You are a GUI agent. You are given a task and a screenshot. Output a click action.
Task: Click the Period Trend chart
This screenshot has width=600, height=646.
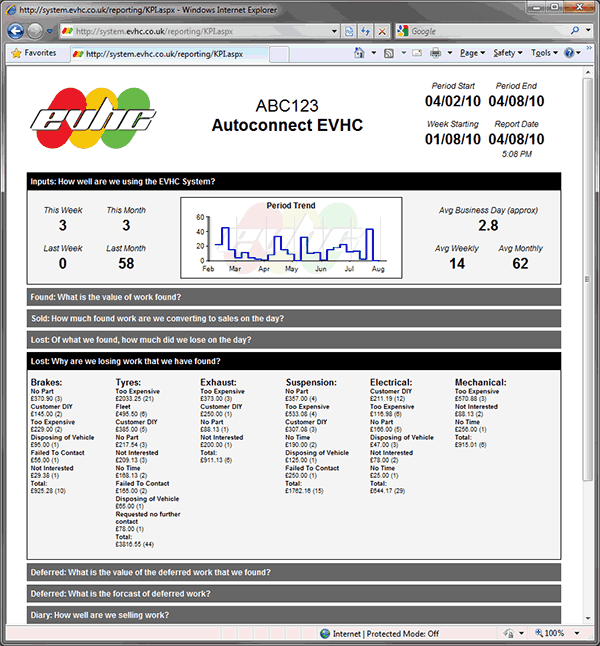tap(291, 237)
